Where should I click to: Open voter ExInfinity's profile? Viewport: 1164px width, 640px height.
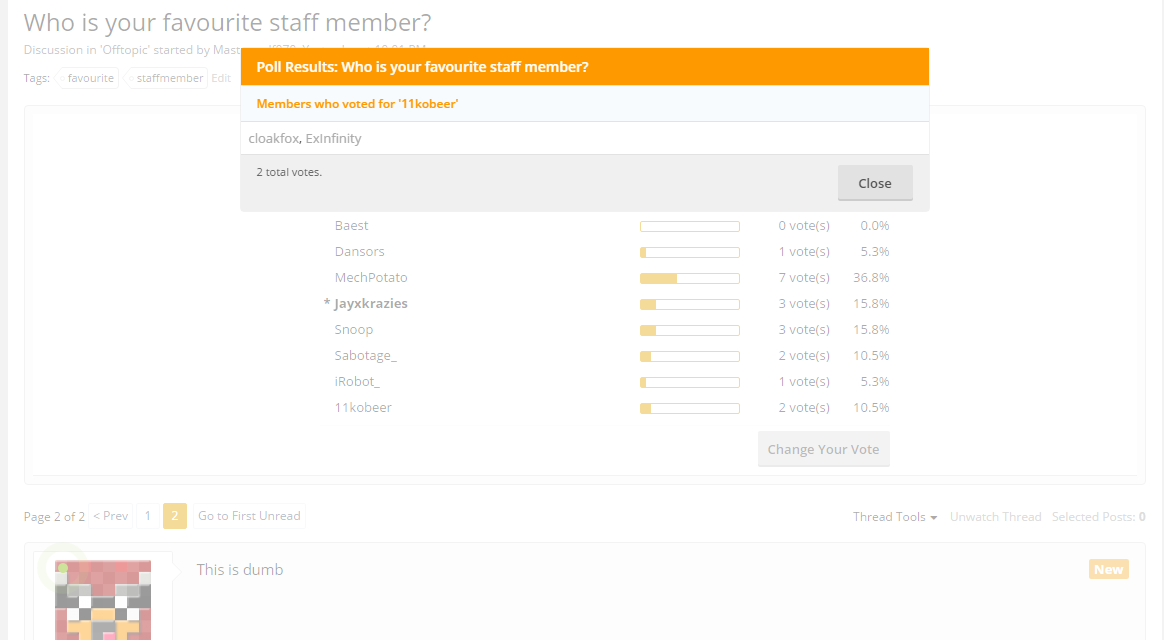[x=333, y=138]
